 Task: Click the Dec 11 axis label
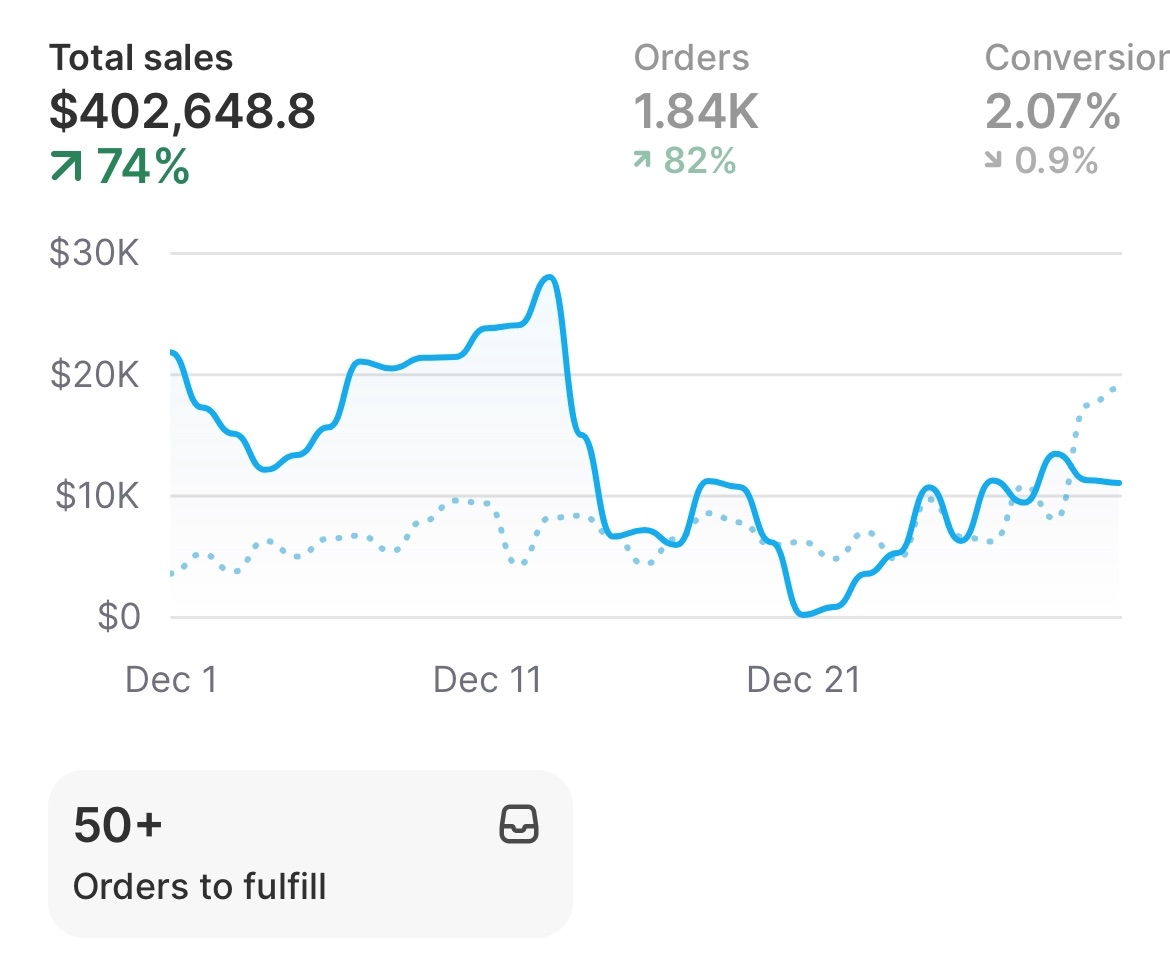pos(487,681)
